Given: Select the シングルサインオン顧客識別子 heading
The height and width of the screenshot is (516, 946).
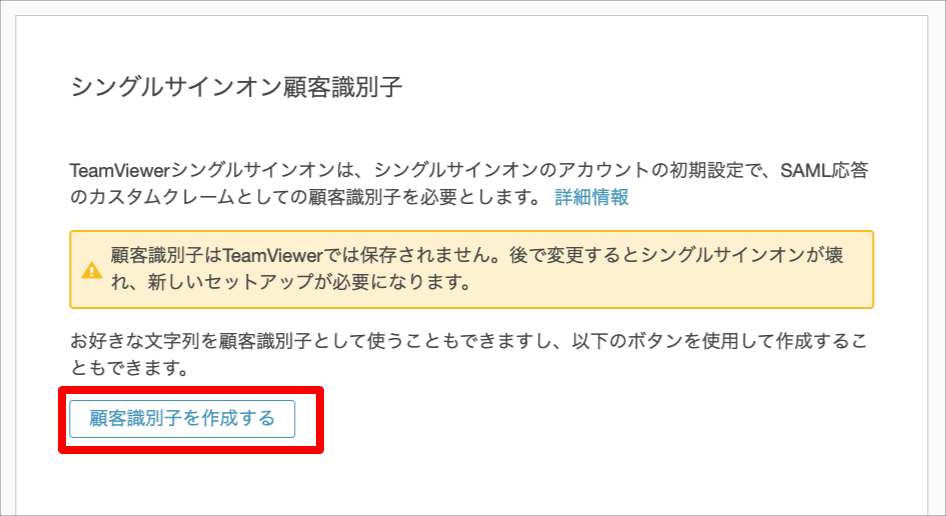Looking at the screenshot, I should pos(236,88).
